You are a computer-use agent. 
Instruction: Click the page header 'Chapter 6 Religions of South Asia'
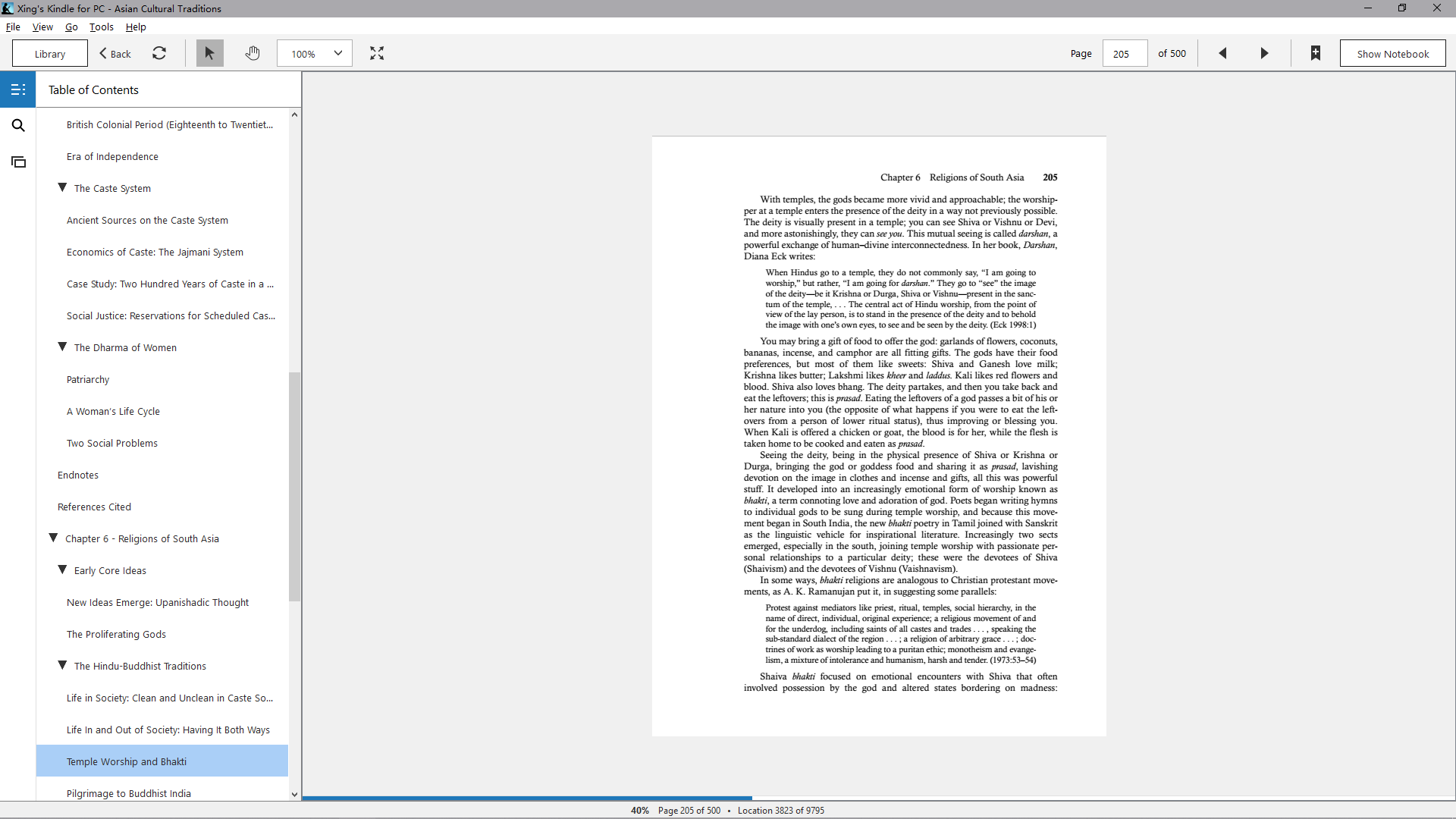coord(952,177)
